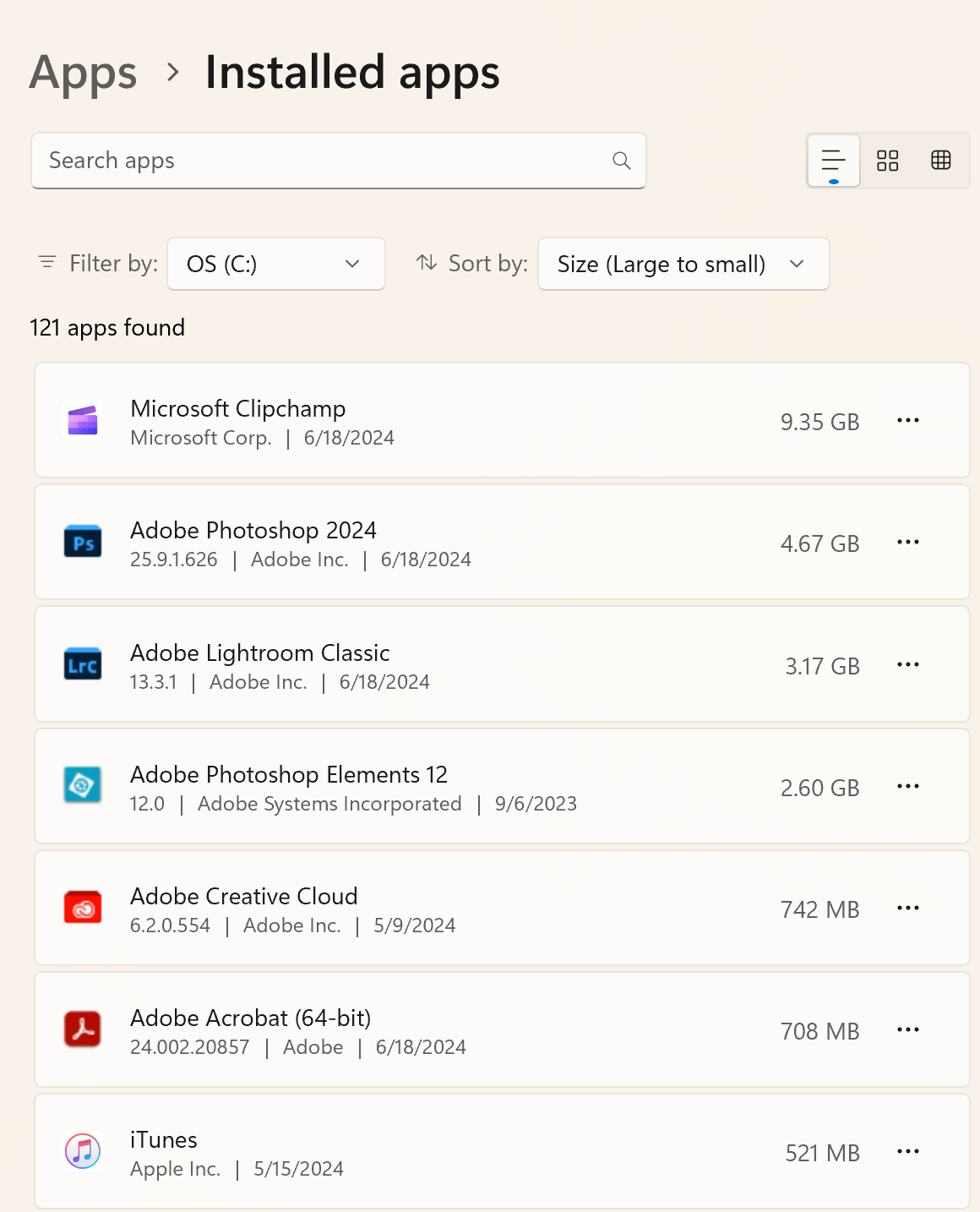Click the Filter by label
Viewport: 980px width, 1212px height.
pyautogui.click(x=113, y=264)
